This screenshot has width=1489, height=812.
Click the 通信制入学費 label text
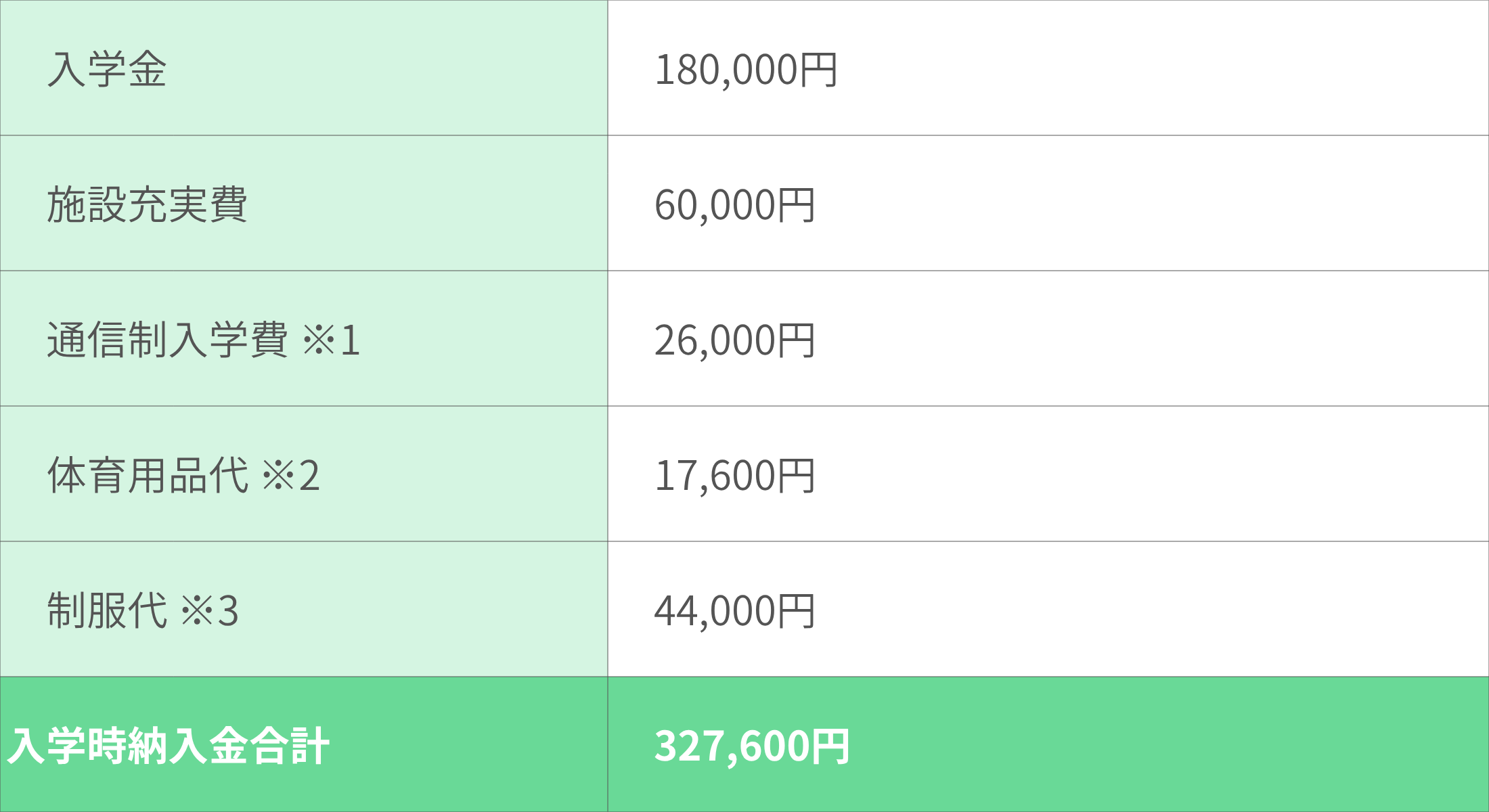click(x=167, y=340)
